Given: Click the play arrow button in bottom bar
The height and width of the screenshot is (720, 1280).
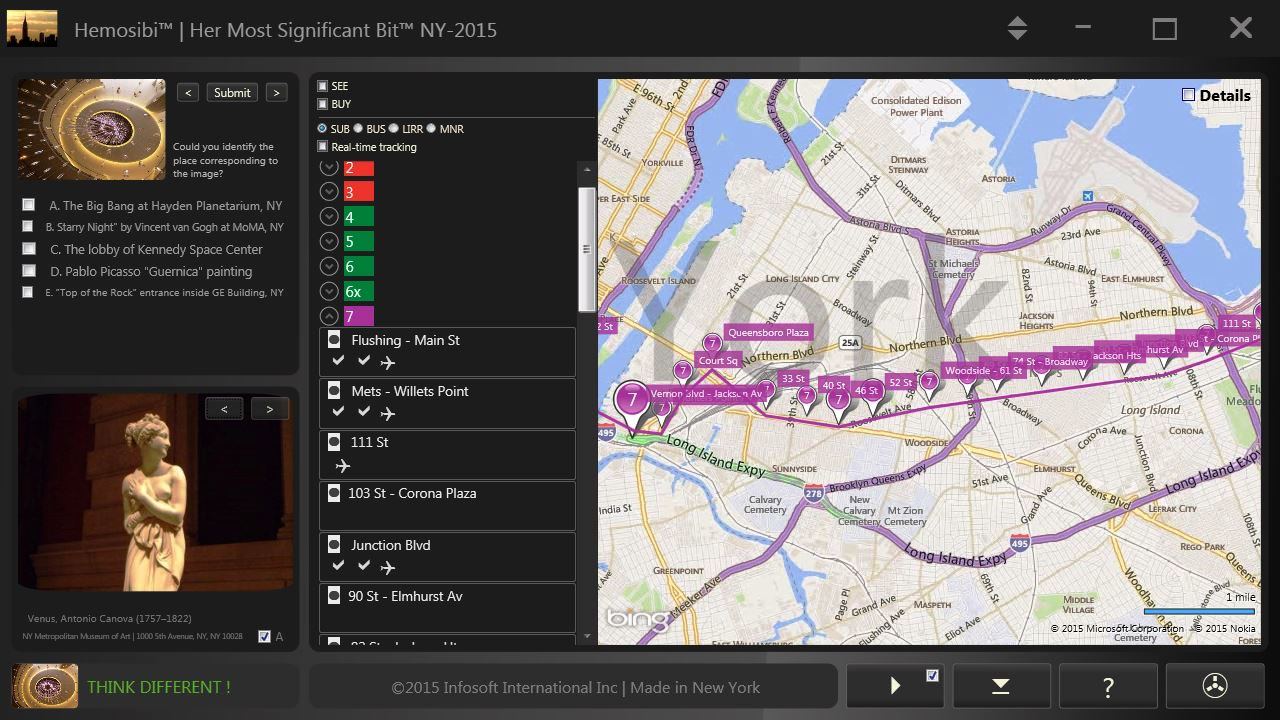Looking at the screenshot, I should (x=895, y=686).
